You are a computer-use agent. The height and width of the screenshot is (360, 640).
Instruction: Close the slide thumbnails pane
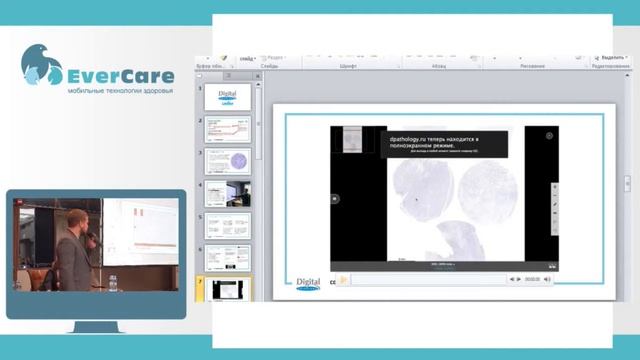point(258,76)
